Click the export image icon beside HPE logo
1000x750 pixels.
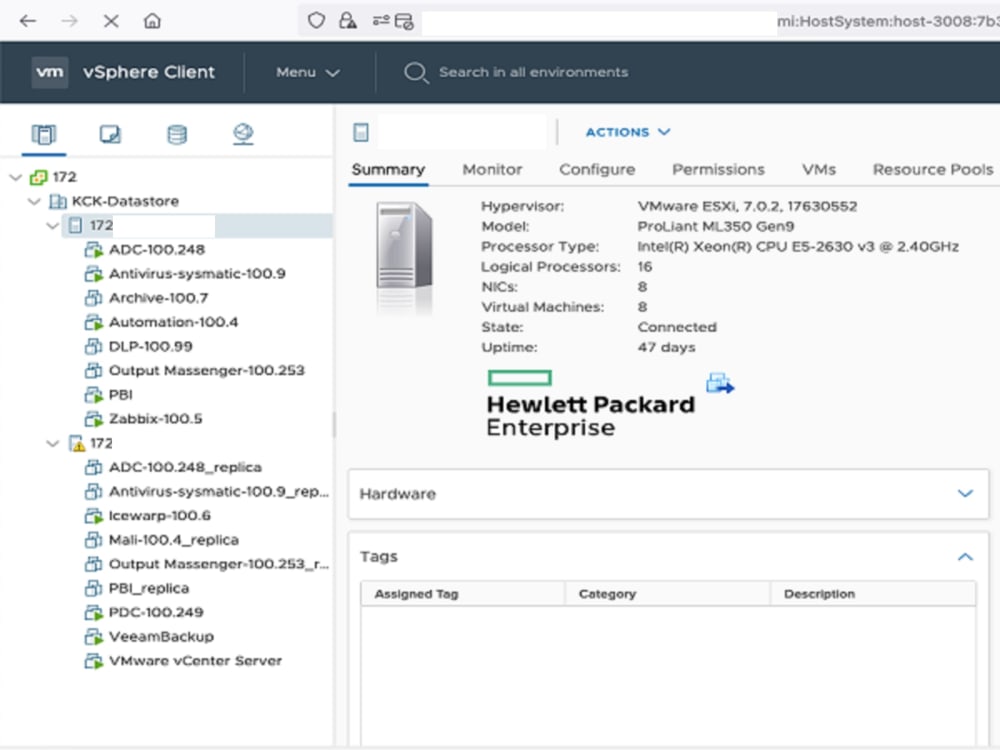click(720, 383)
